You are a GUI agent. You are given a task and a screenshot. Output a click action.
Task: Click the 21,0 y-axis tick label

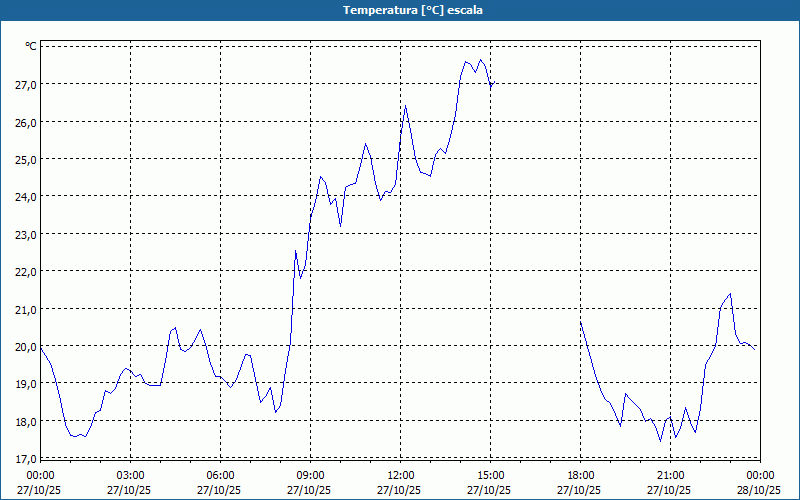(x=26, y=309)
